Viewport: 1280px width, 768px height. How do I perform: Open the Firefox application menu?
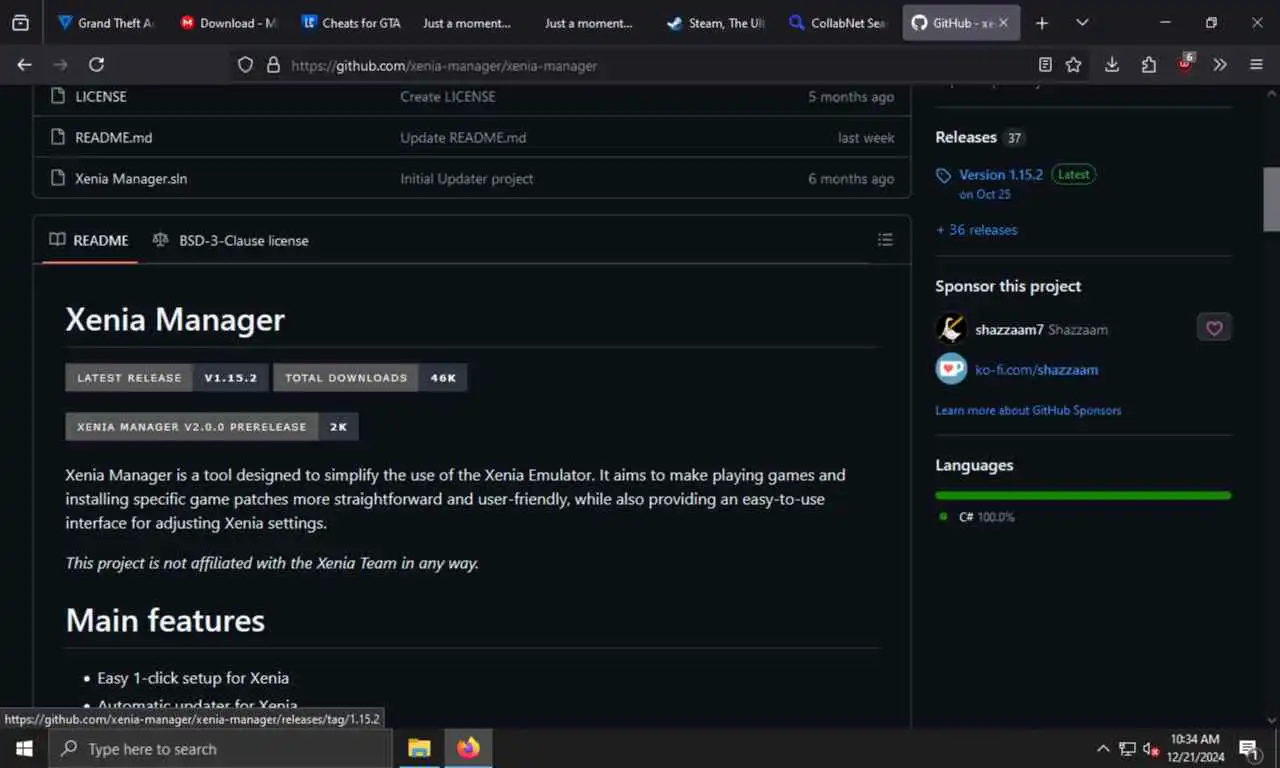(1257, 65)
